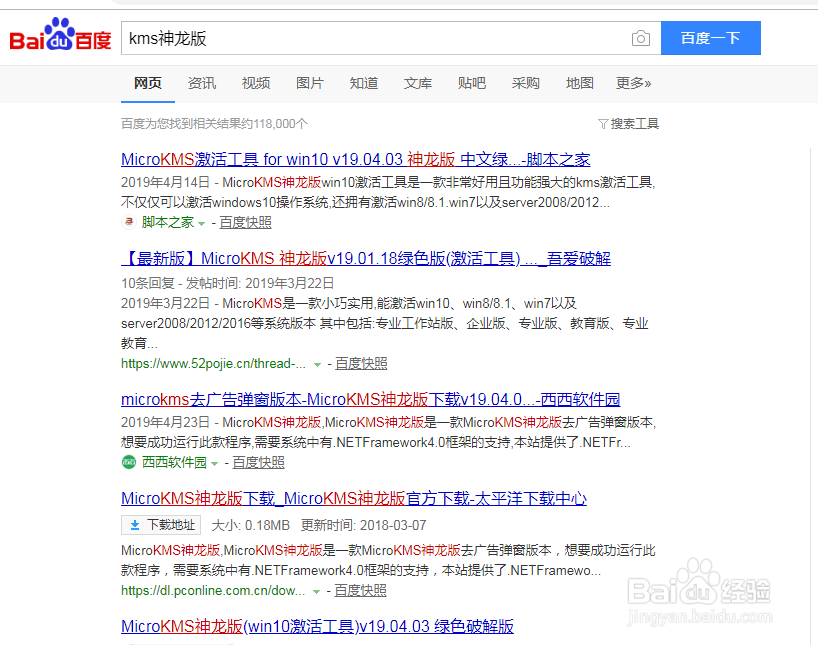Open the 地图 tab
The height and width of the screenshot is (645, 818).
point(580,83)
